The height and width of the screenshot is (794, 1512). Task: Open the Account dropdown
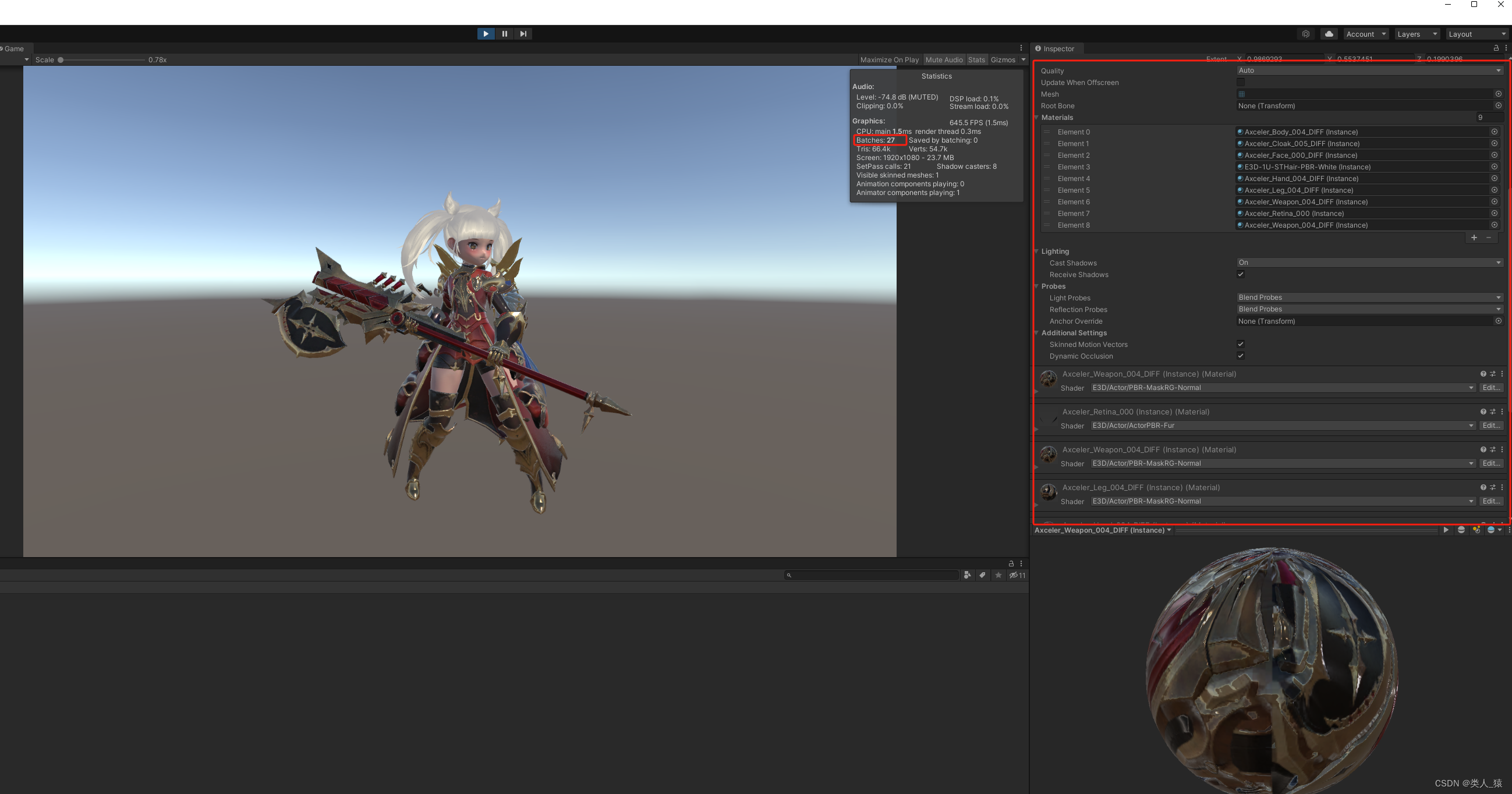pyautogui.click(x=1365, y=34)
